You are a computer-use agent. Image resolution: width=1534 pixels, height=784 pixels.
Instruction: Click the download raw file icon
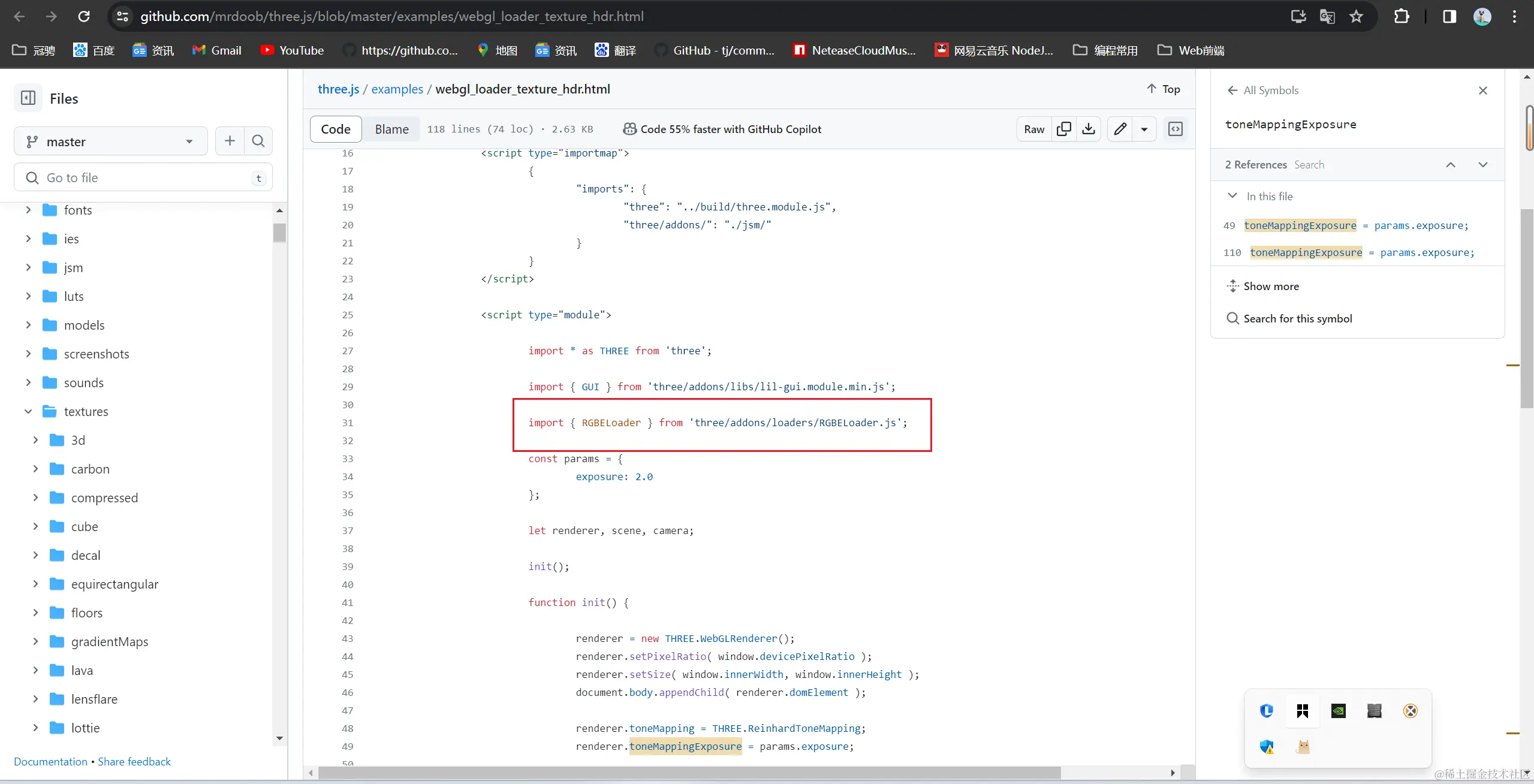tap(1089, 129)
